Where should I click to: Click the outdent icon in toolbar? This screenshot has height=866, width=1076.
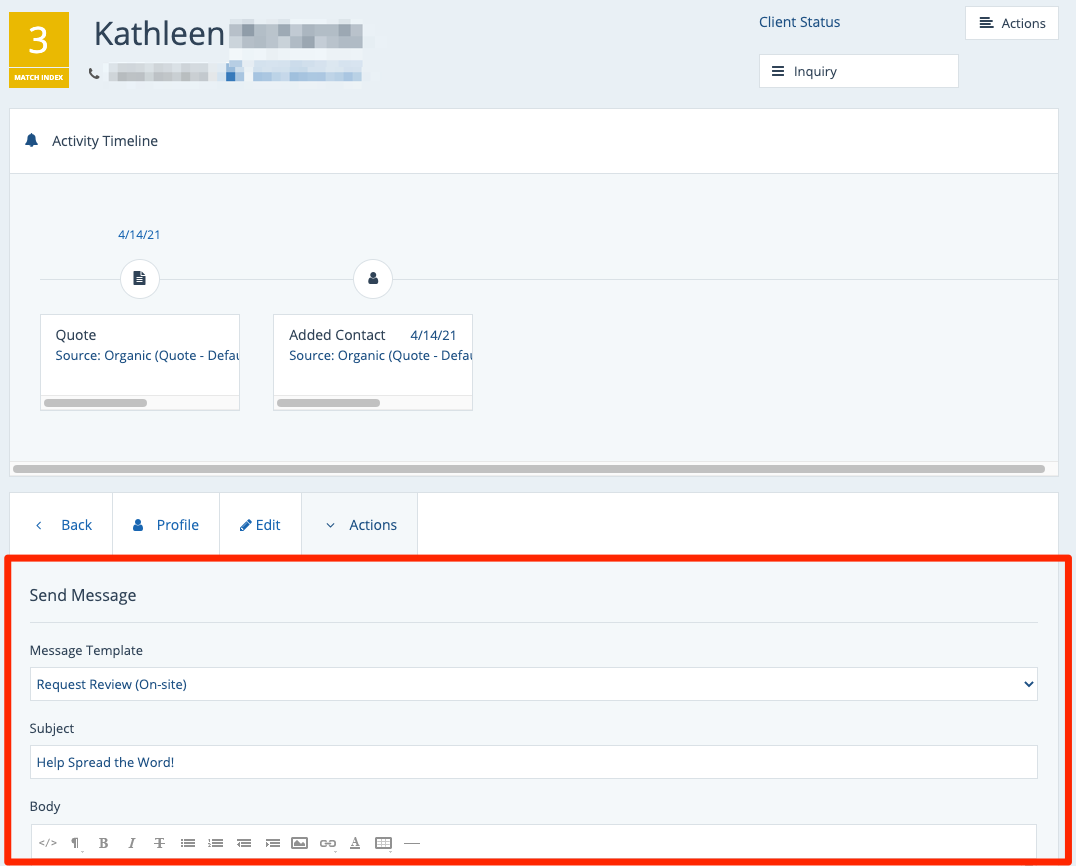tap(244, 843)
